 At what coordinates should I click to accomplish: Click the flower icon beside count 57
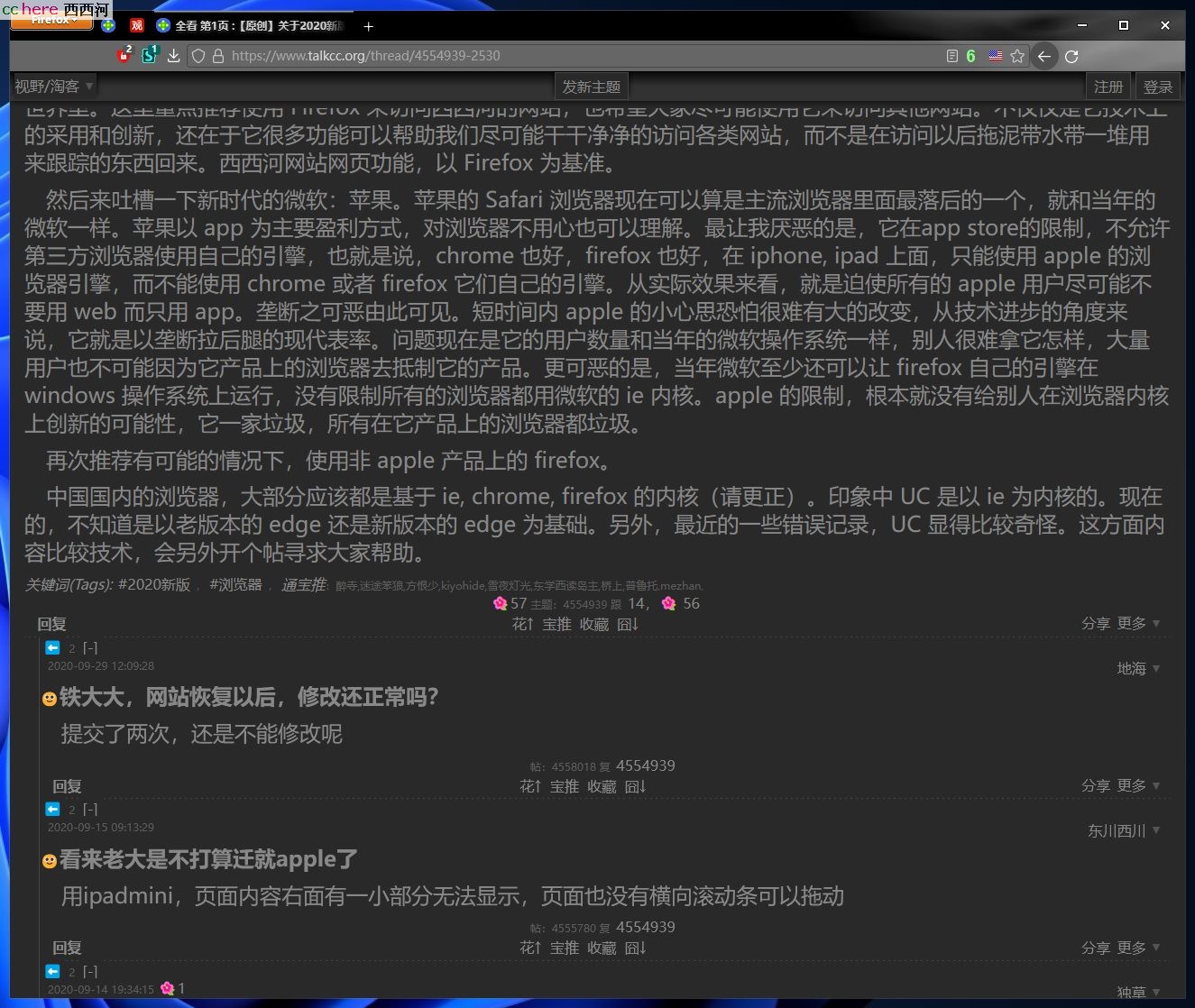[x=500, y=603]
